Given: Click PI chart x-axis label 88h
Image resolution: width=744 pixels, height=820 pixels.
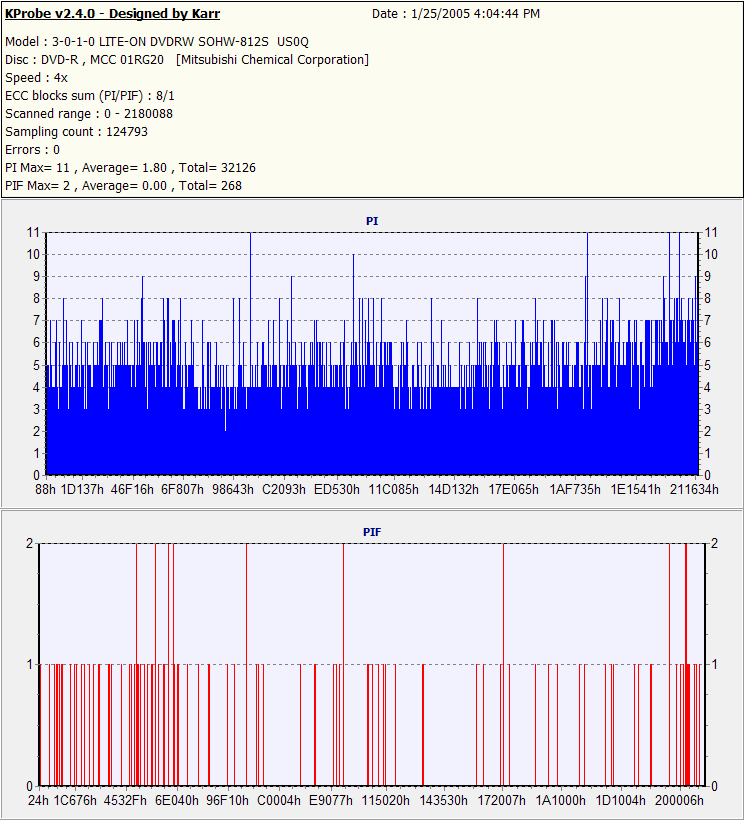Looking at the screenshot, I should [45, 489].
